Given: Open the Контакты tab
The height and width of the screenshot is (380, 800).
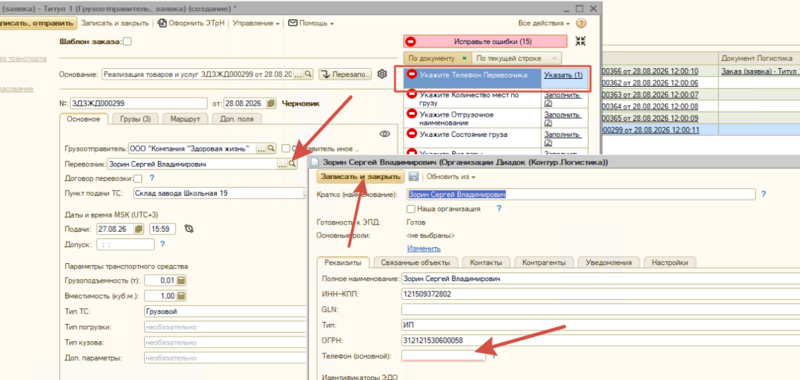Looking at the screenshot, I should tap(486, 262).
